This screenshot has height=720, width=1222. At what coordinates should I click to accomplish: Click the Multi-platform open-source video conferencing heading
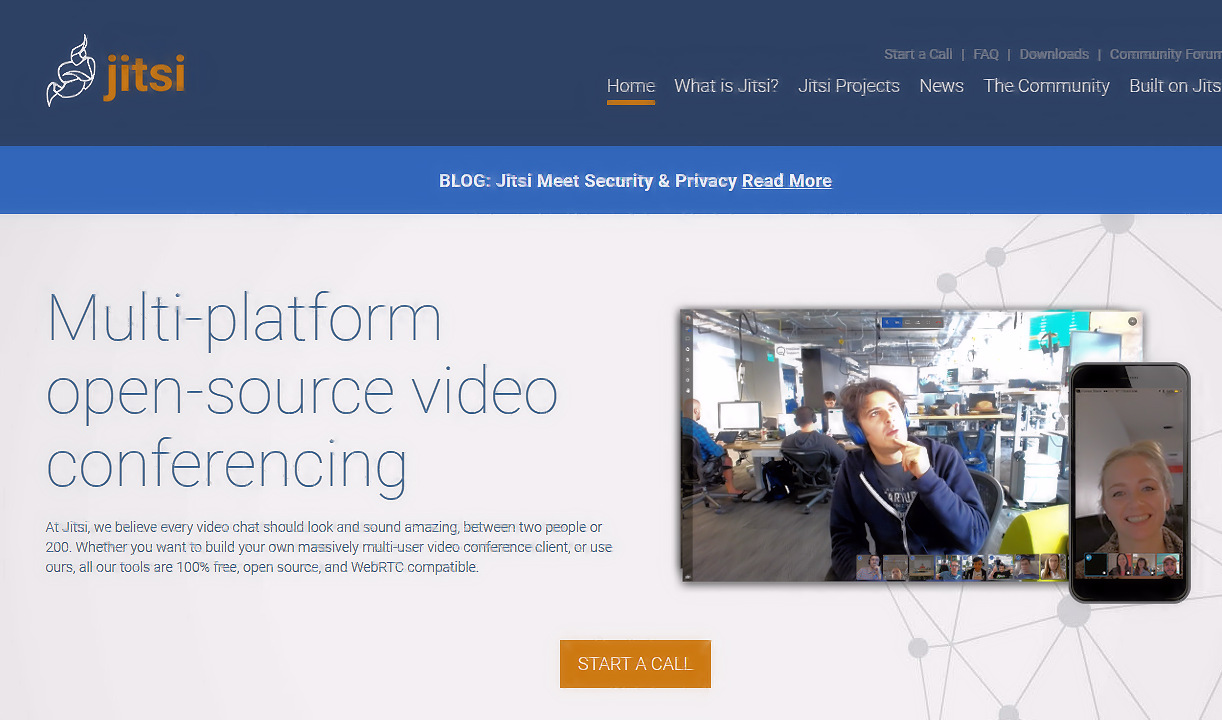click(x=300, y=390)
